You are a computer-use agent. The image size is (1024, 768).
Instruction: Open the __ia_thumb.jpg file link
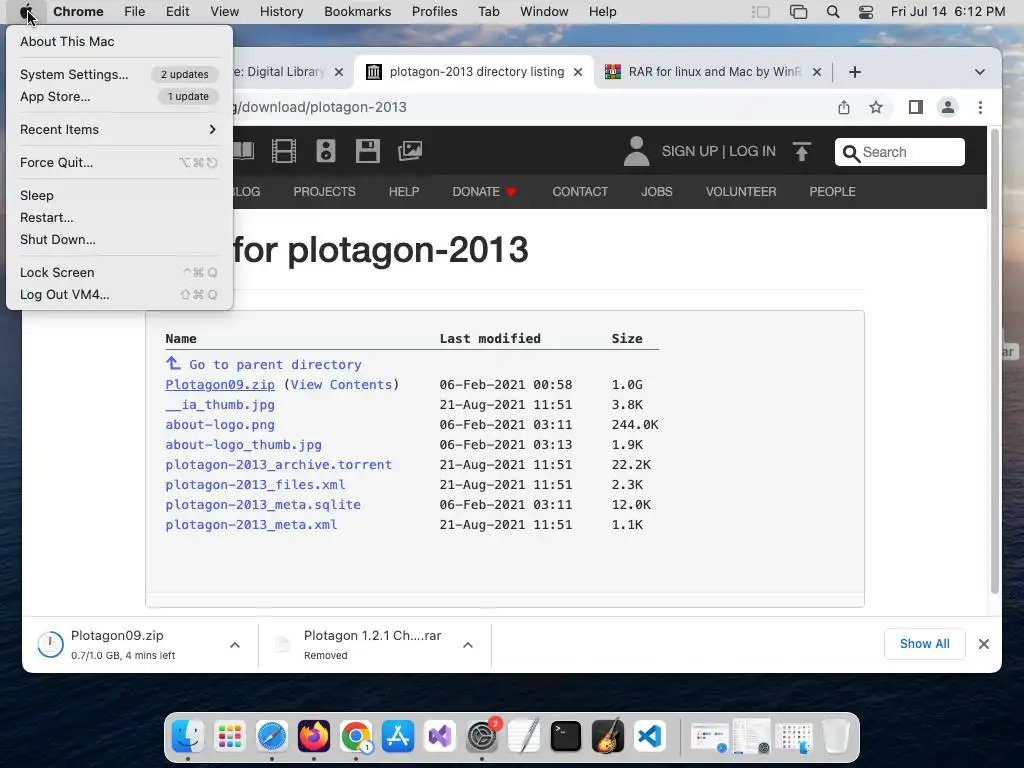point(220,405)
